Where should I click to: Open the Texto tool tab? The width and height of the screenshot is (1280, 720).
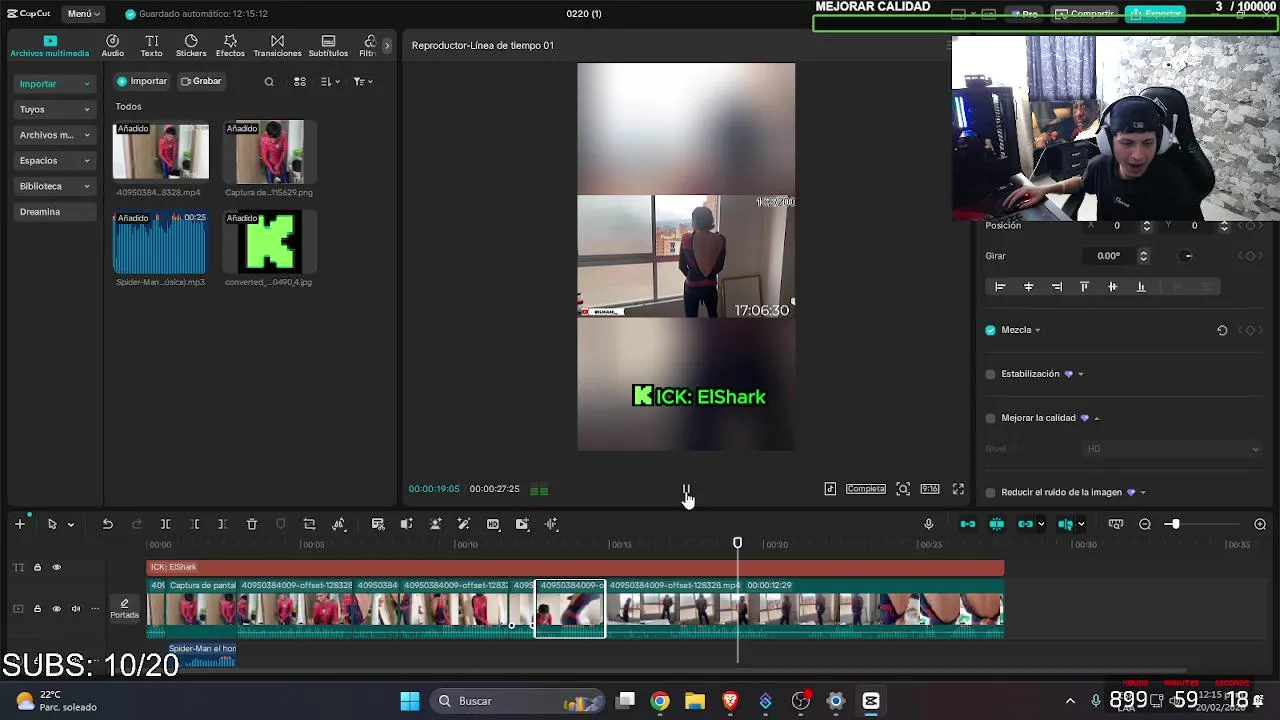coord(151,46)
